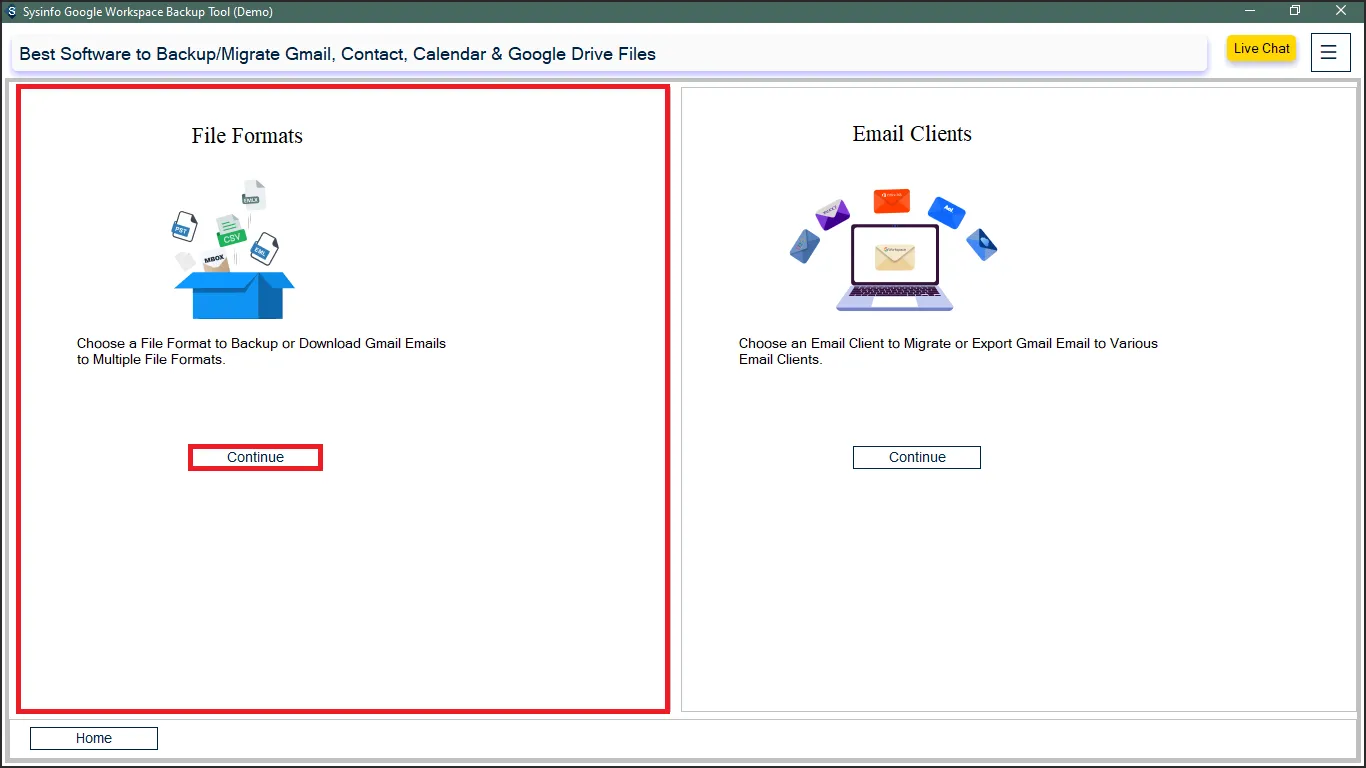The height and width of the screenshot is (768, 1366).
Task: Click the 'Choose a File Format to Backup' description
Action: click(261, 351)
